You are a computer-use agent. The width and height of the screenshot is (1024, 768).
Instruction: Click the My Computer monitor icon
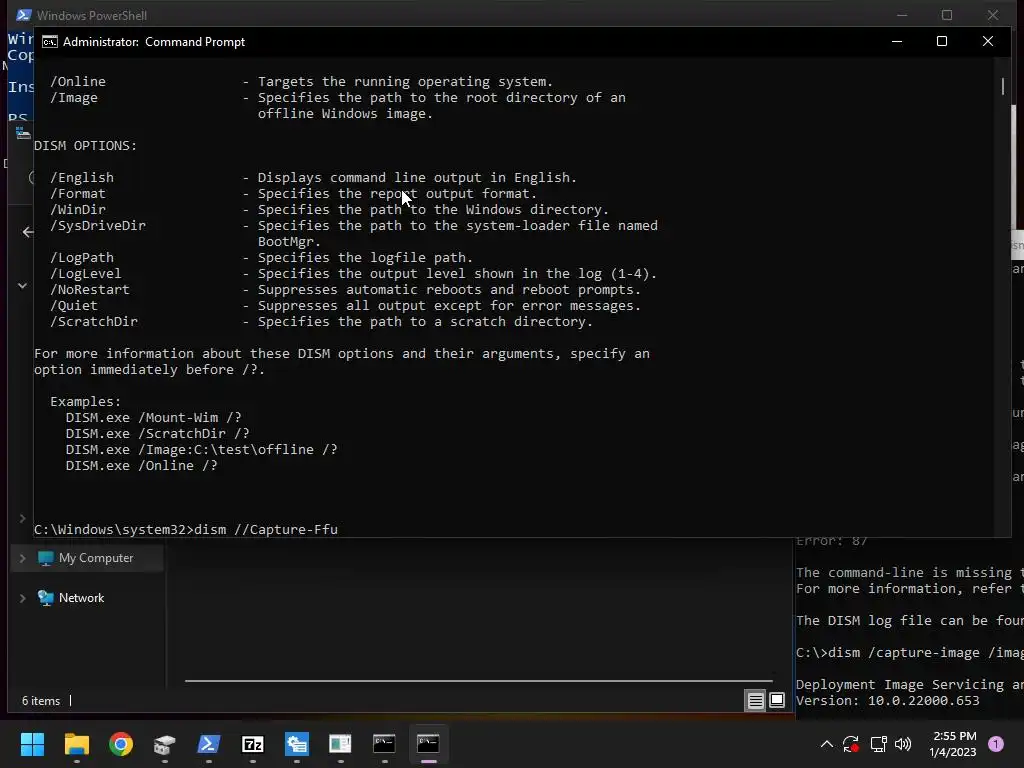(x=45, y=558)
